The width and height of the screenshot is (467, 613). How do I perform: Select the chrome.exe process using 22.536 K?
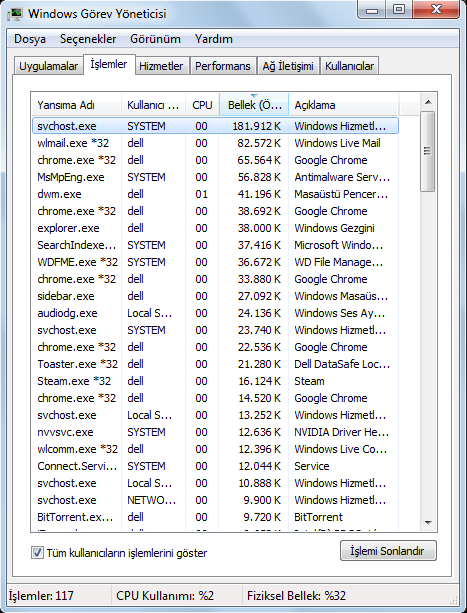click(x=215, y=347)
